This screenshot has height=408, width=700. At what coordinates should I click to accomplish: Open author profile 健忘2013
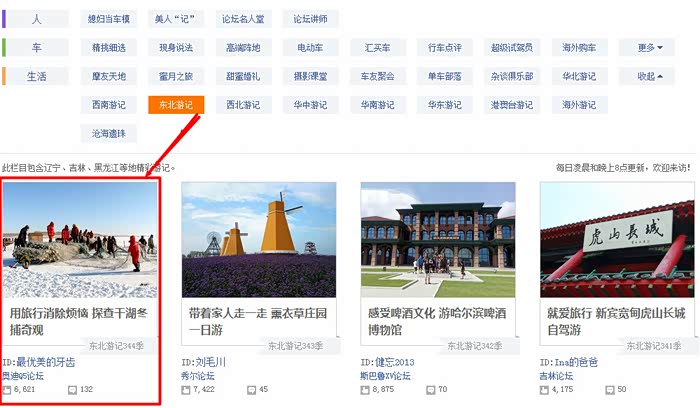395,362
